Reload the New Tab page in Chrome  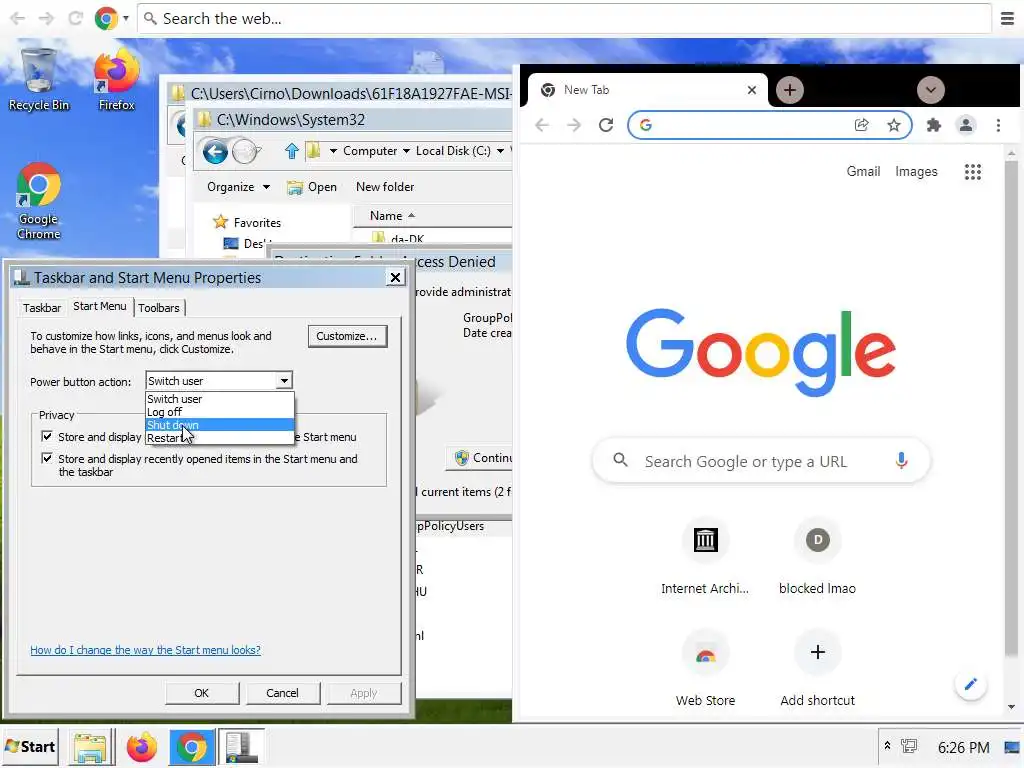(606, 125)
